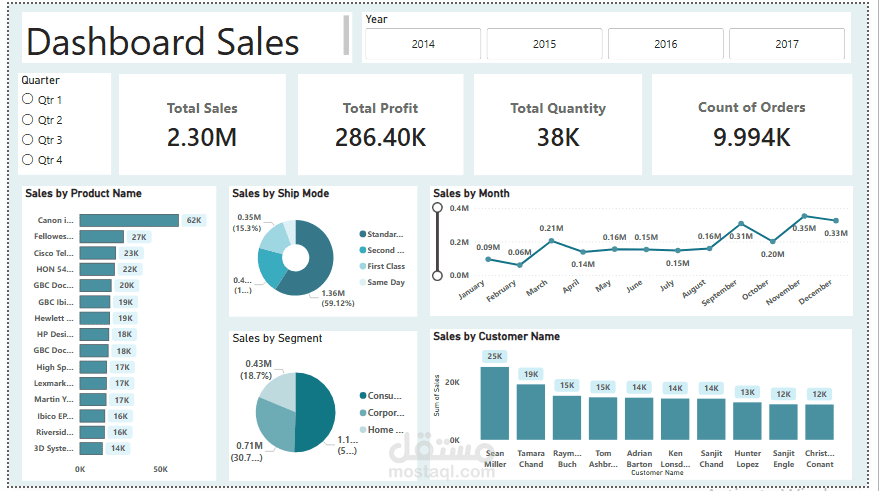884x491 pixels.
Task: Click the Second Class legend color marker
Action: [363, 250]
